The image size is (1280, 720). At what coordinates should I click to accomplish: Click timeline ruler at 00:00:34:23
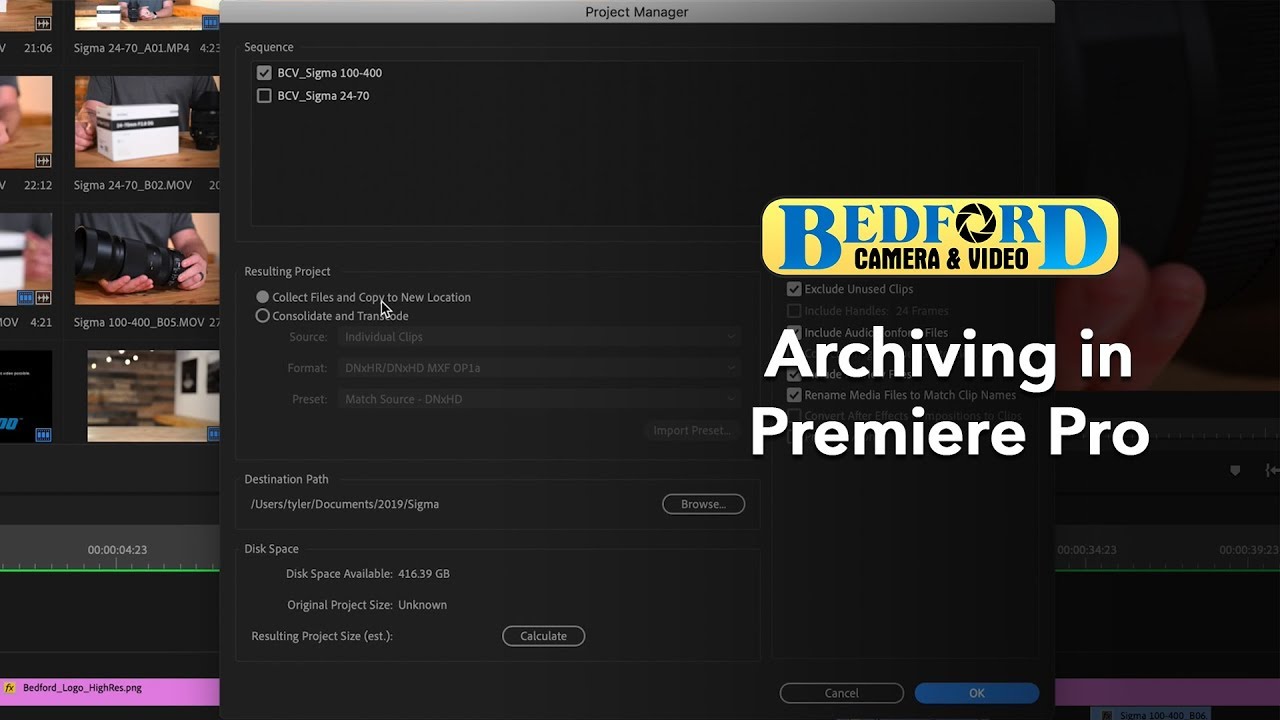pos(1087,550)
